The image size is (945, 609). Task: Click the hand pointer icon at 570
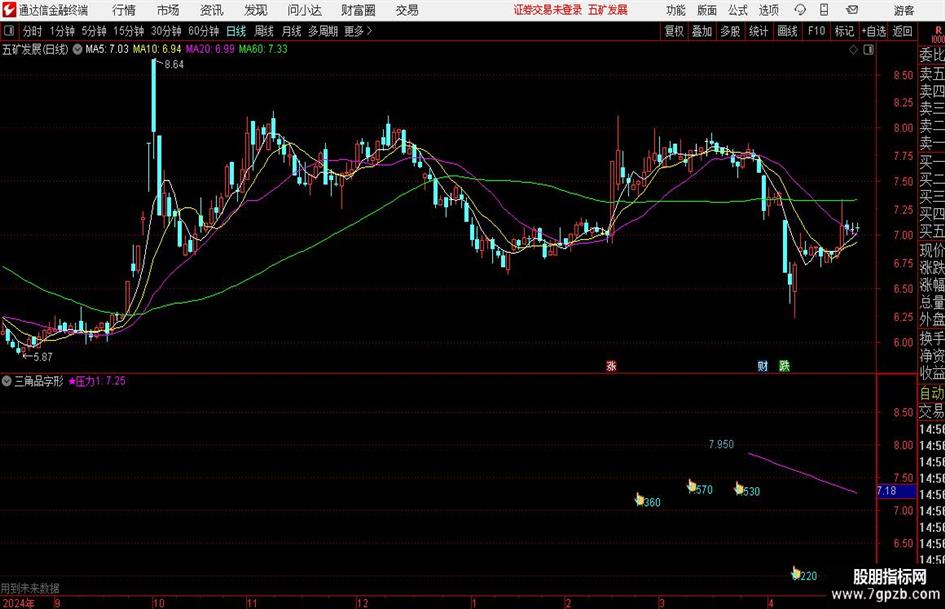692,486
